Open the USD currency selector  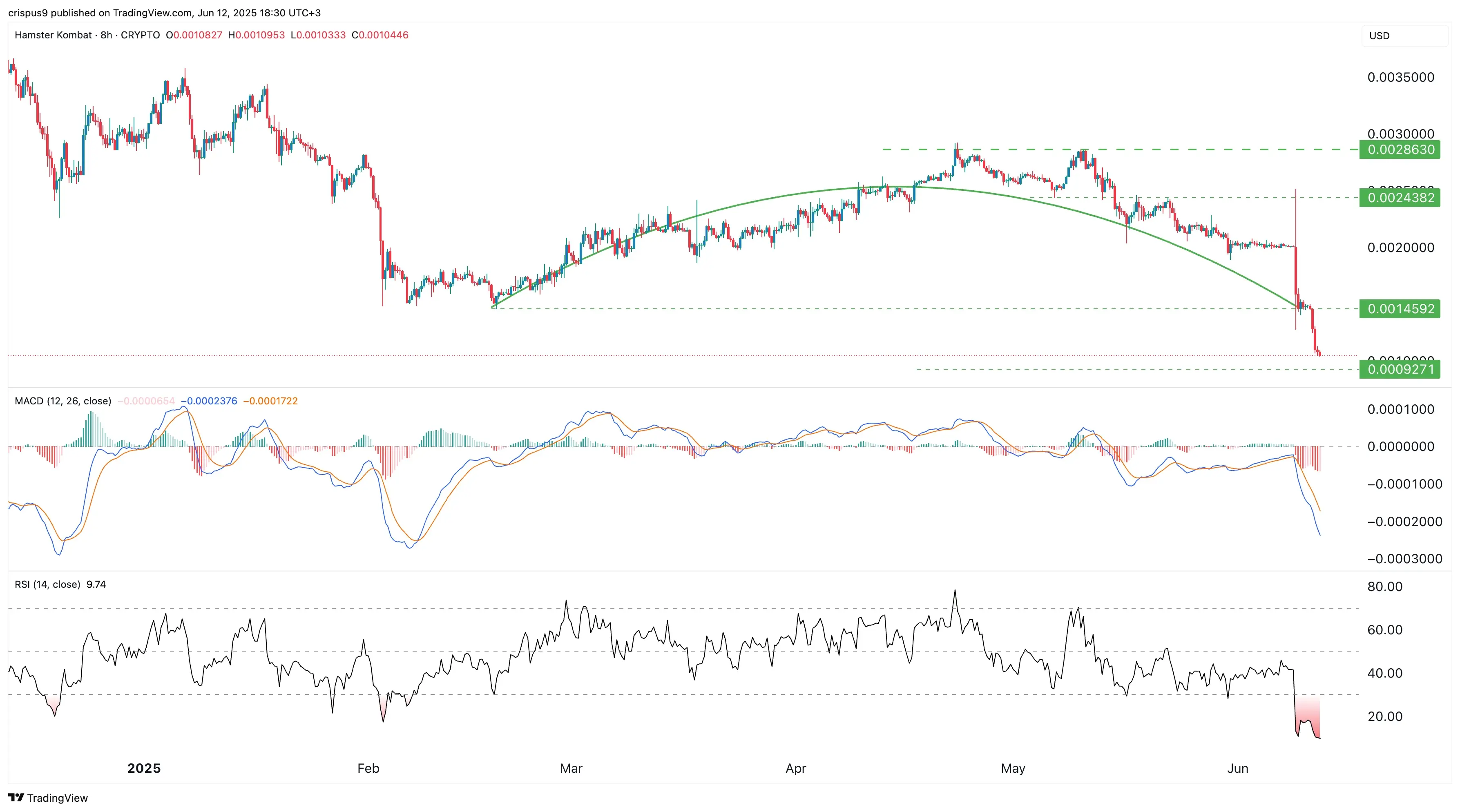[x=1404, y=36]
